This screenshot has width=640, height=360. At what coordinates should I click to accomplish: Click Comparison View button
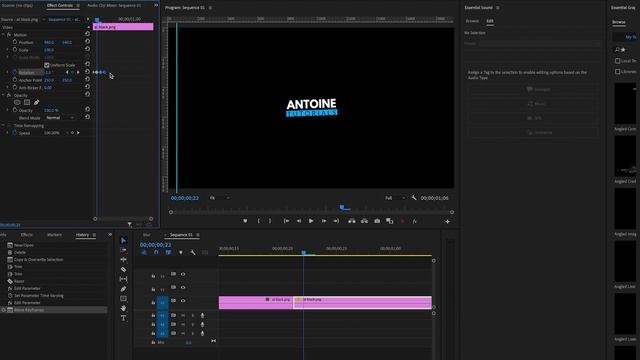390,221
